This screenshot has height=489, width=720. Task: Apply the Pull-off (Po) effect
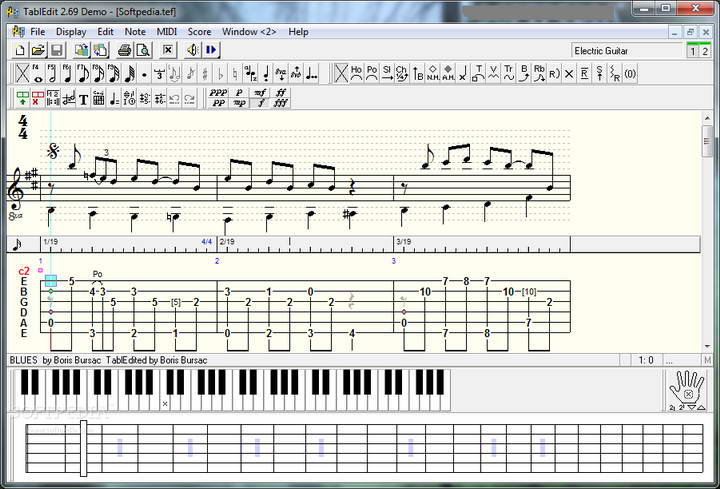coord(372,73)
